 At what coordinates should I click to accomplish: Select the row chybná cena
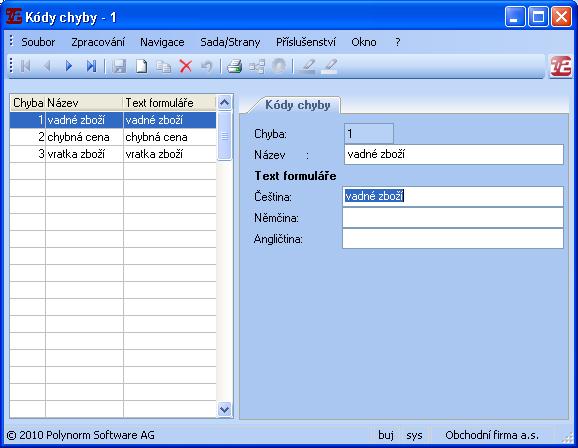click(x=113, y=137)
